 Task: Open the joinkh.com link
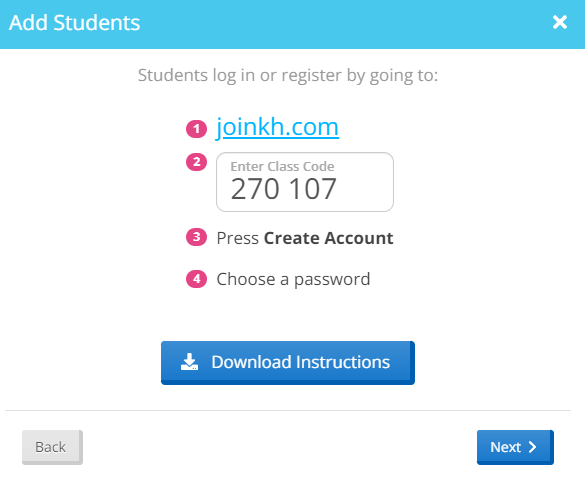(x=277, y=127)
